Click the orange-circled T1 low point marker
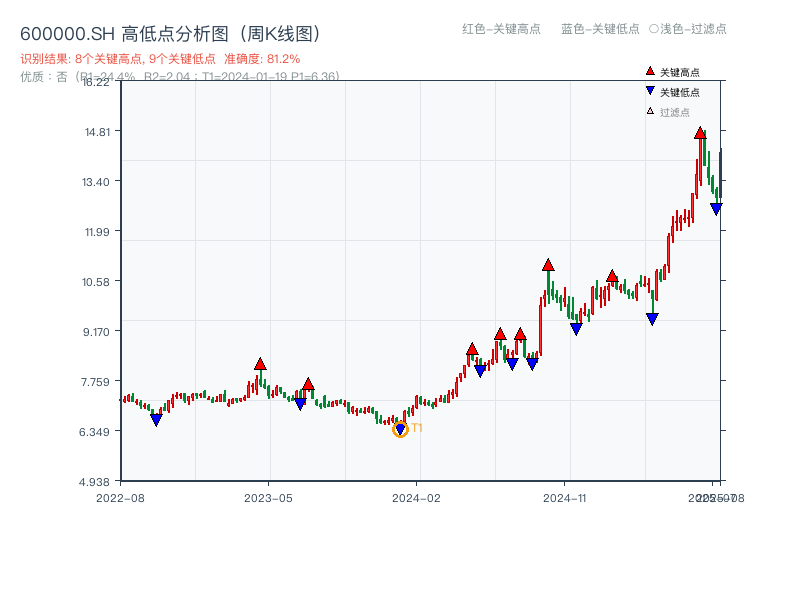 (x=400, y=429)
